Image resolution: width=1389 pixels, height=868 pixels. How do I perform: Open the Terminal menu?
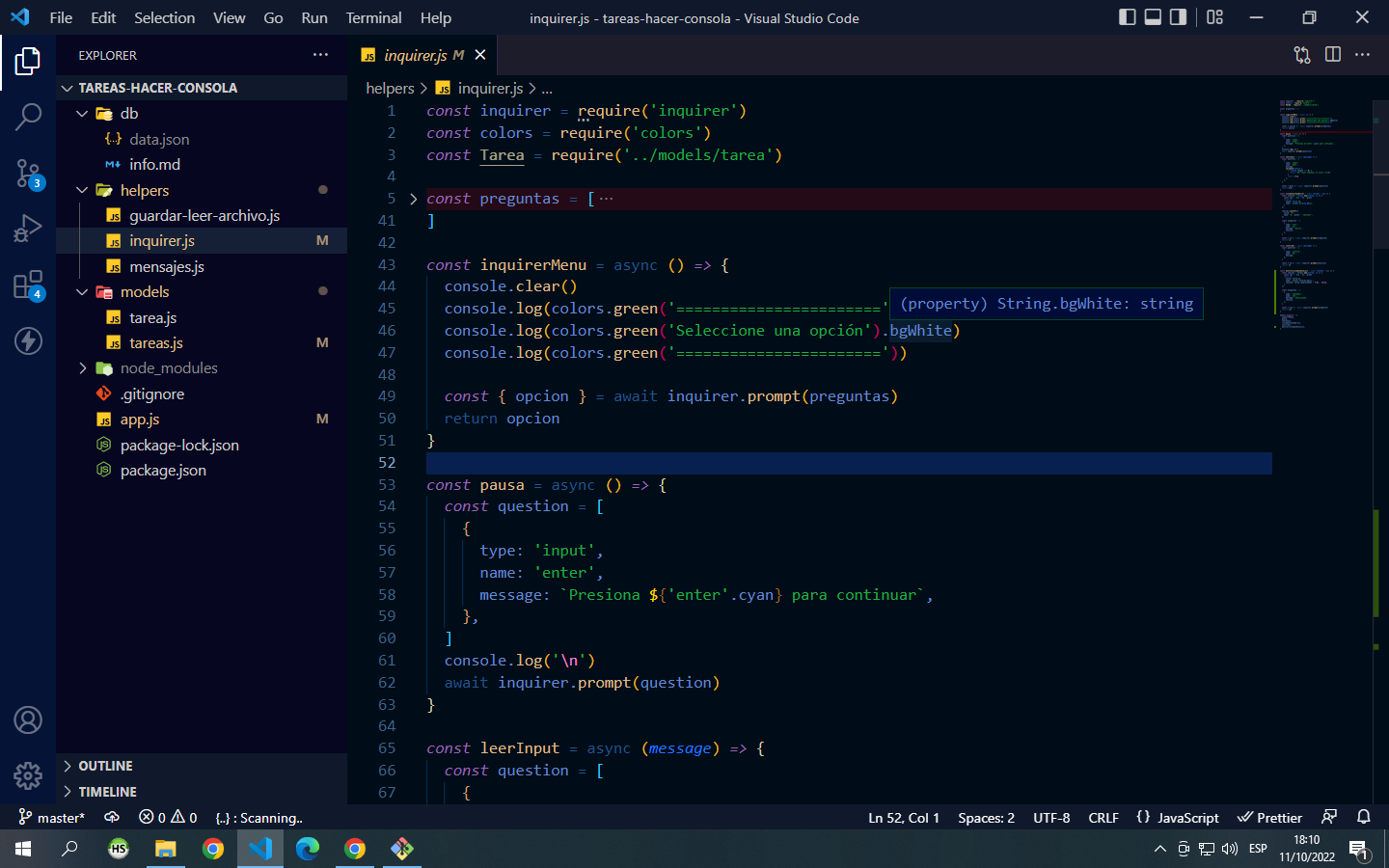coord(372,17)
